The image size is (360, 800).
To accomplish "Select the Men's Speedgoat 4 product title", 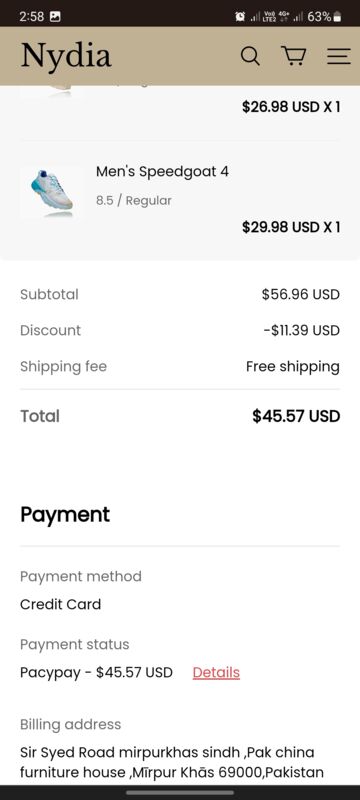I will (162, 171).
